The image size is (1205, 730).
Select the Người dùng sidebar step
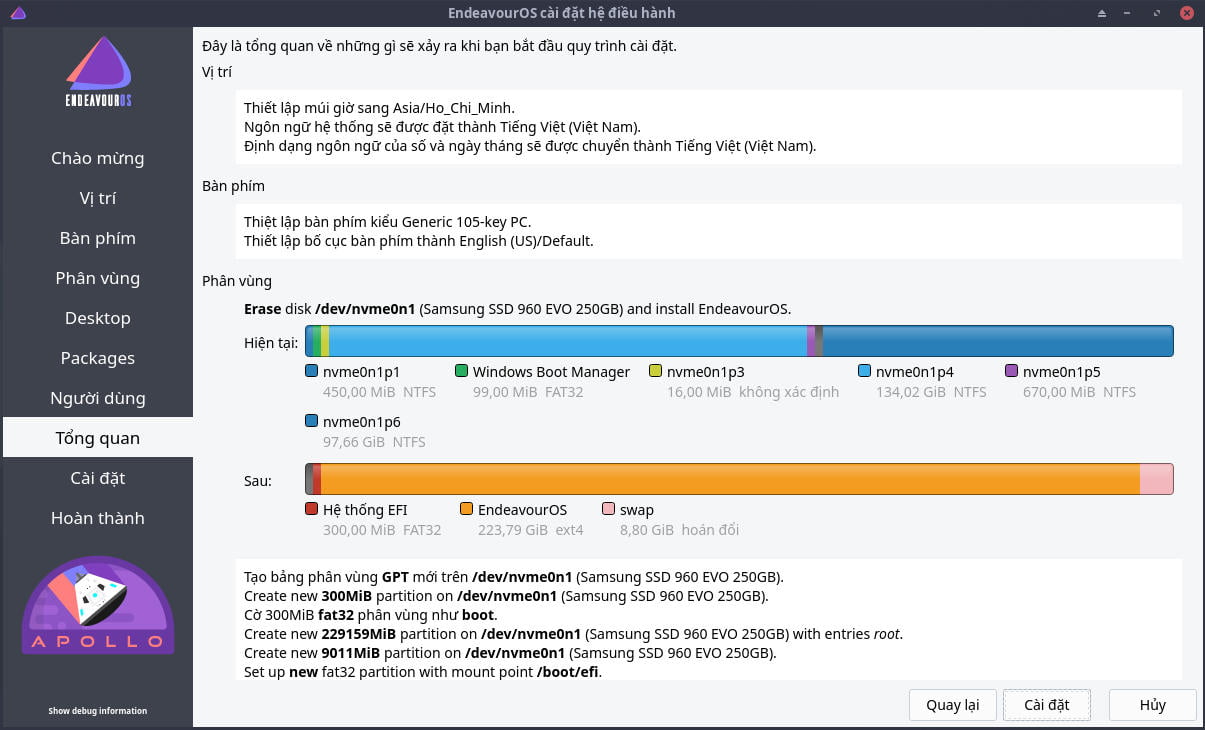(98, 398)
